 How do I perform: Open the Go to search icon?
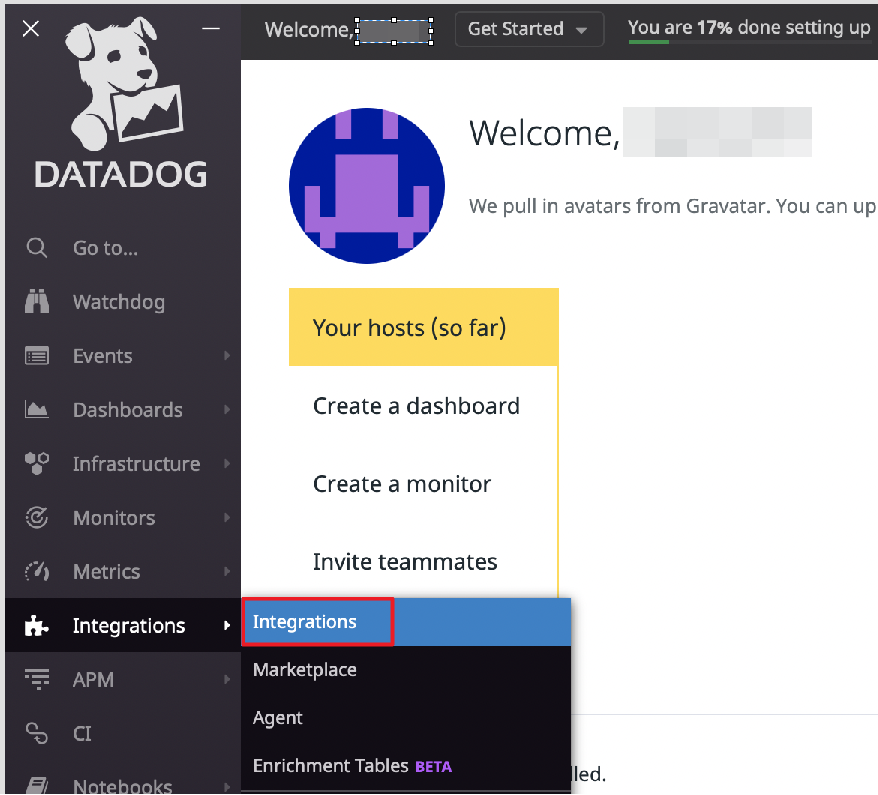coord(37,248)
